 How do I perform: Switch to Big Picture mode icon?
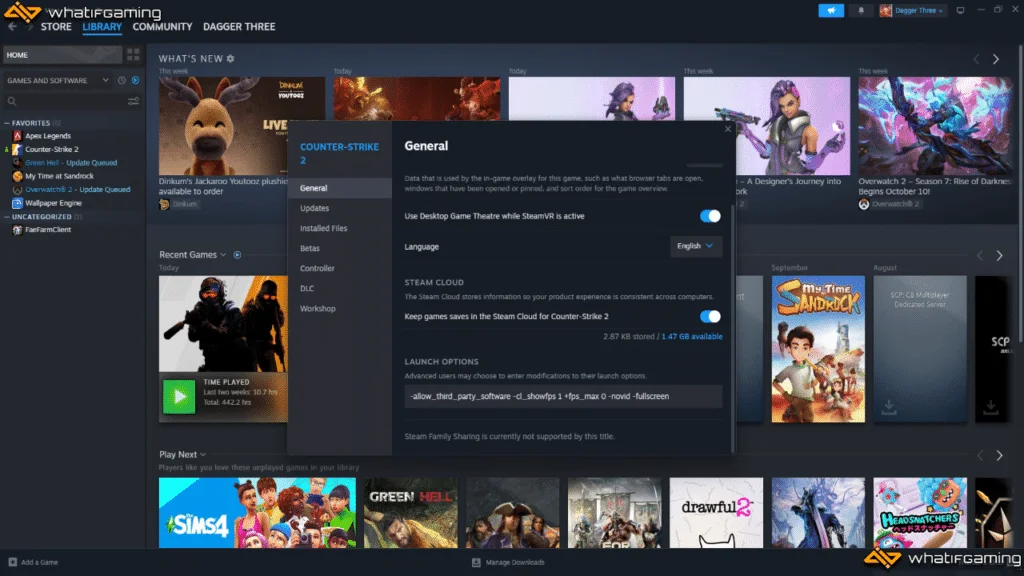pyautogui.click(x=960, y=10)
